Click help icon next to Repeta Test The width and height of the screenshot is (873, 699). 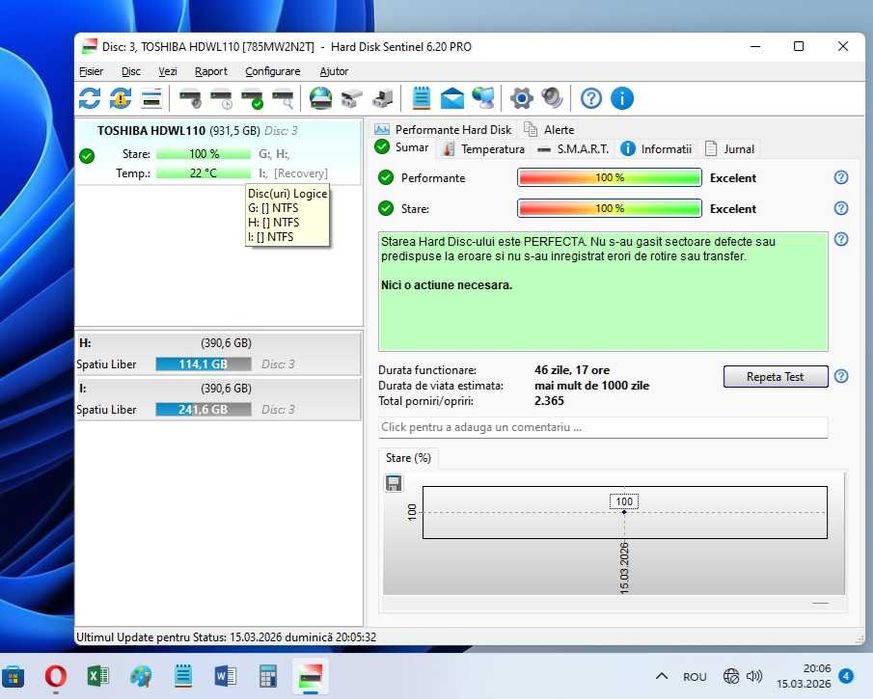pyautogui.click(x=841, y=377)
